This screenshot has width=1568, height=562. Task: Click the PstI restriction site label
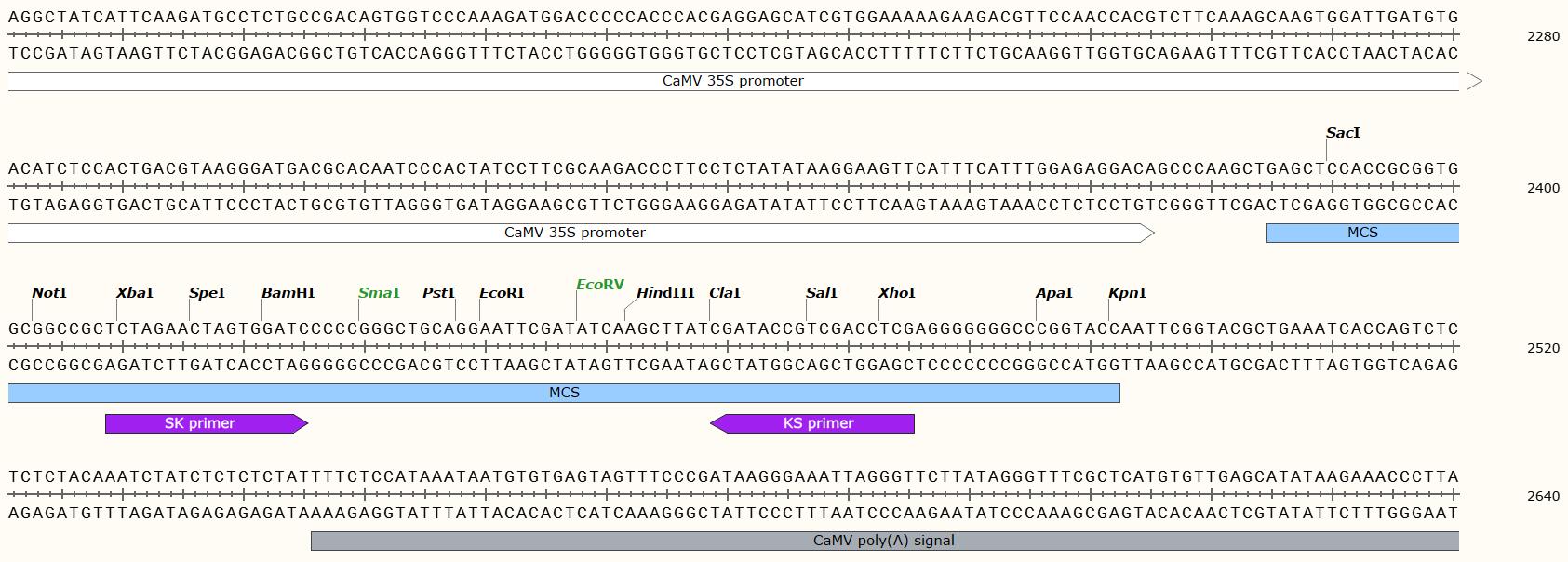438,293
